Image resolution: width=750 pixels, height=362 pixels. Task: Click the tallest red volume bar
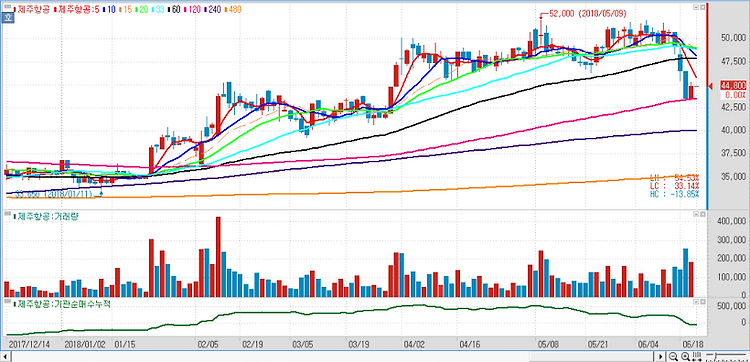point(218,257)
